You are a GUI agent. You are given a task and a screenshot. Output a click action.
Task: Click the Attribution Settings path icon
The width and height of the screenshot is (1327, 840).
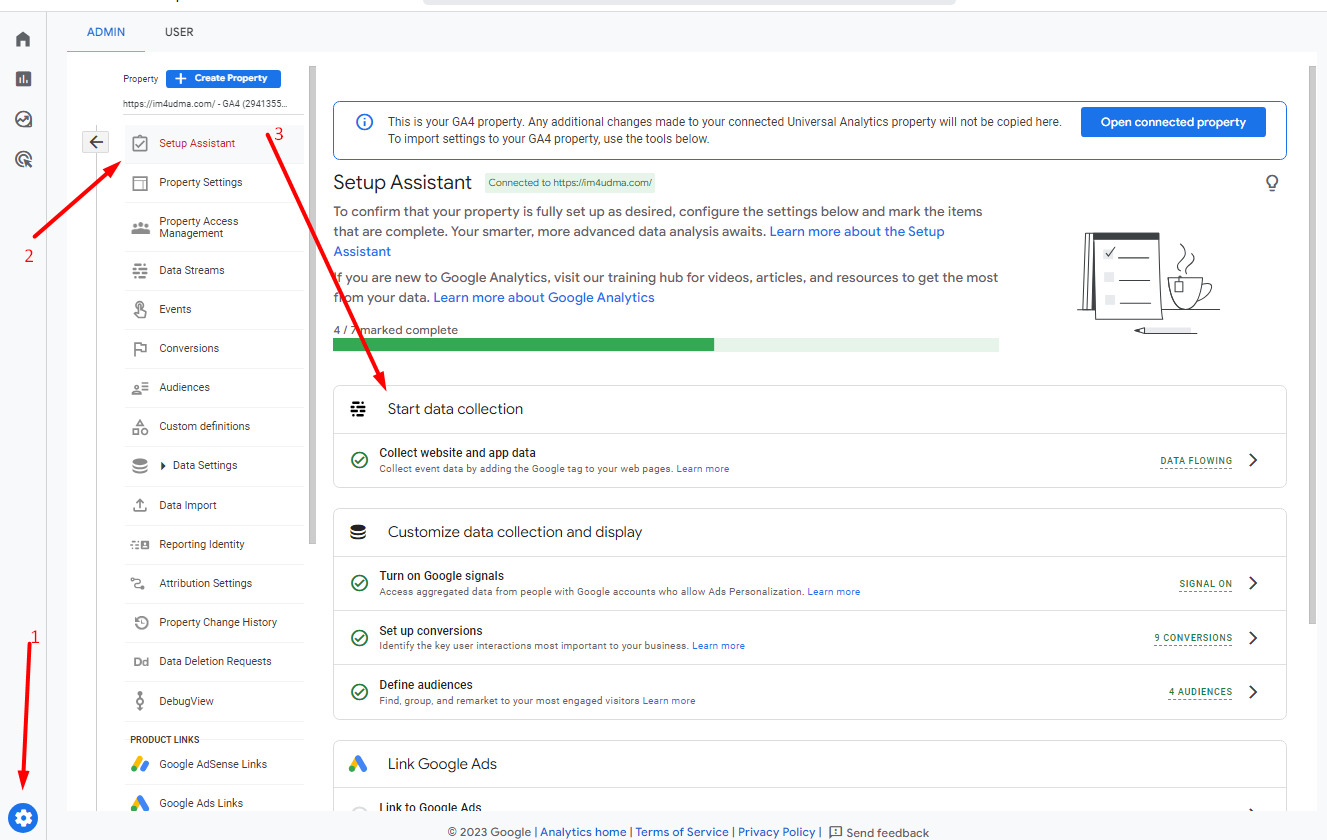pos(140,584)
